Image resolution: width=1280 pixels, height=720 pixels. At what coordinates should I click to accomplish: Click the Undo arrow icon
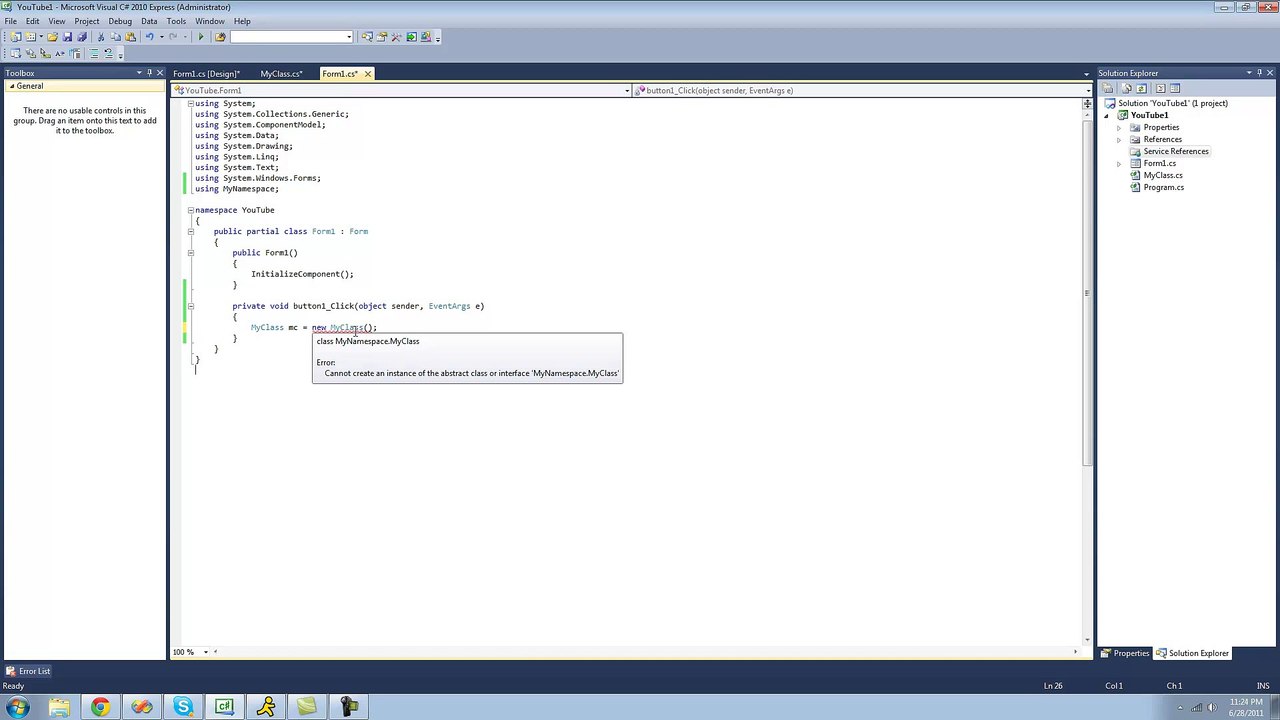150,37
